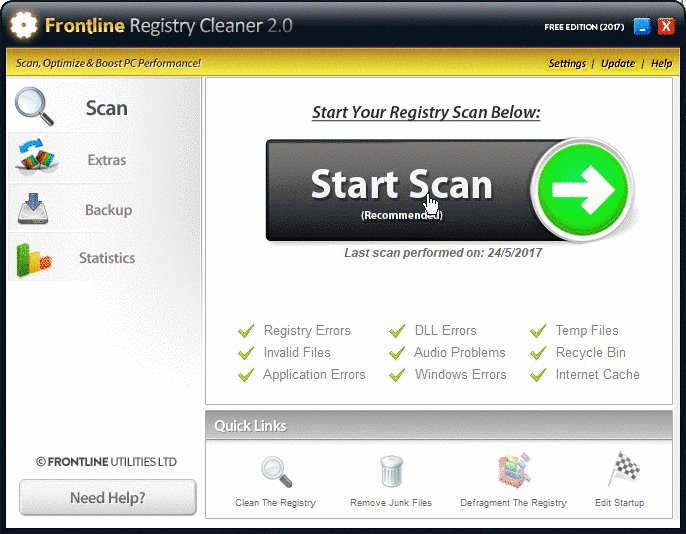The image size is (686, 534).
Task: Click the Audio Problems text
Action: point(459,353)
